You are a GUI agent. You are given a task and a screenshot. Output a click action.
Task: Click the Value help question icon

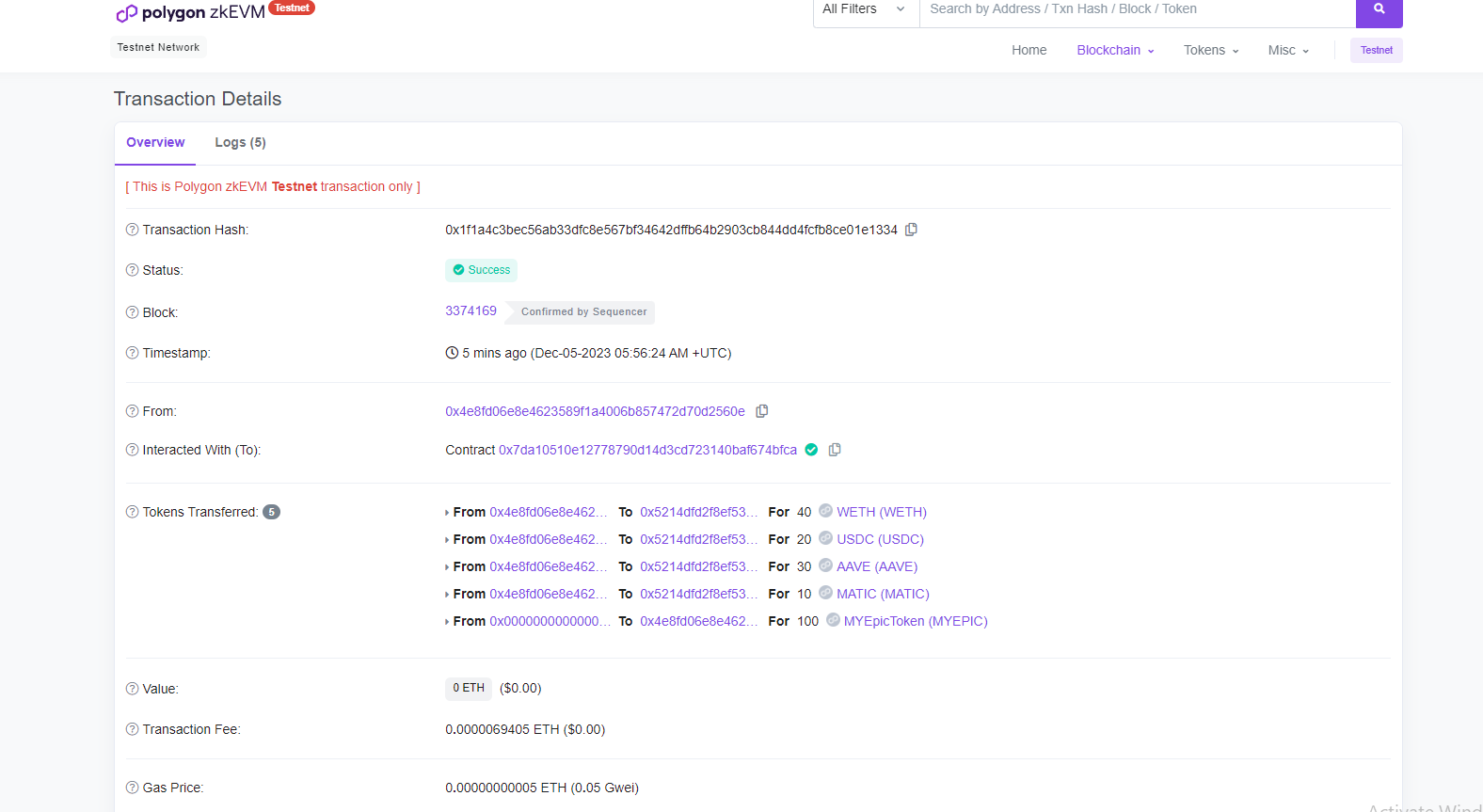pyautogui.click(x=132, y=689)
